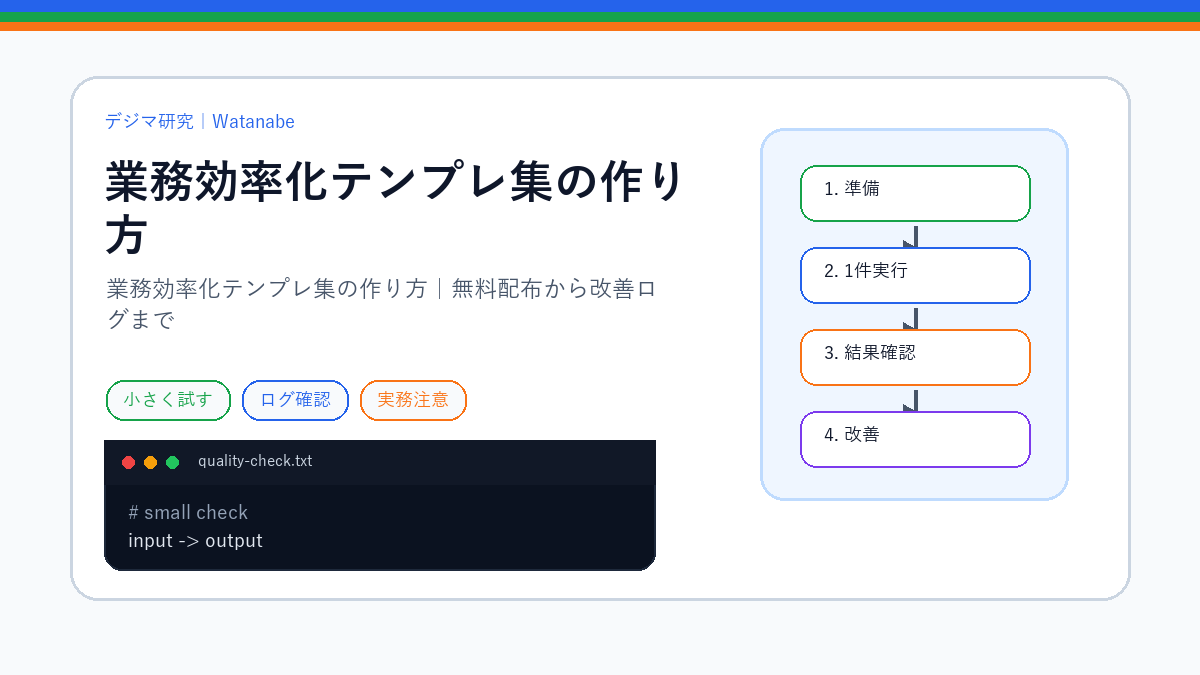Select step box 1. 準備
Viewport: 1200px width, 675px height.
[915, 193]
